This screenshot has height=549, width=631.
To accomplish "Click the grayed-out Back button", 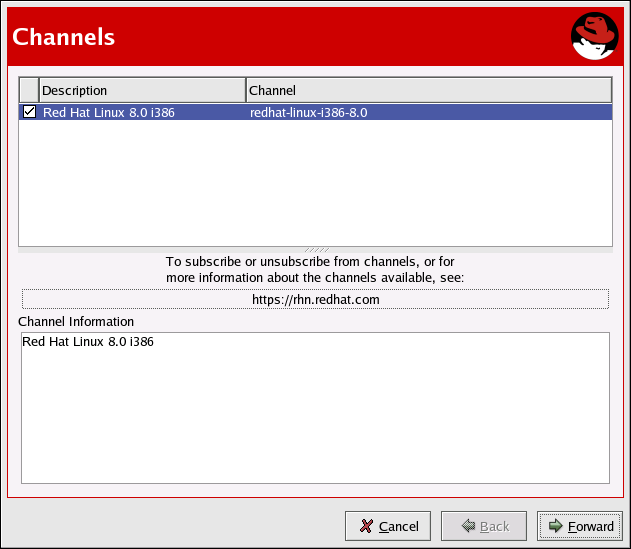I will pyautogui.click(x=484, y=526).
